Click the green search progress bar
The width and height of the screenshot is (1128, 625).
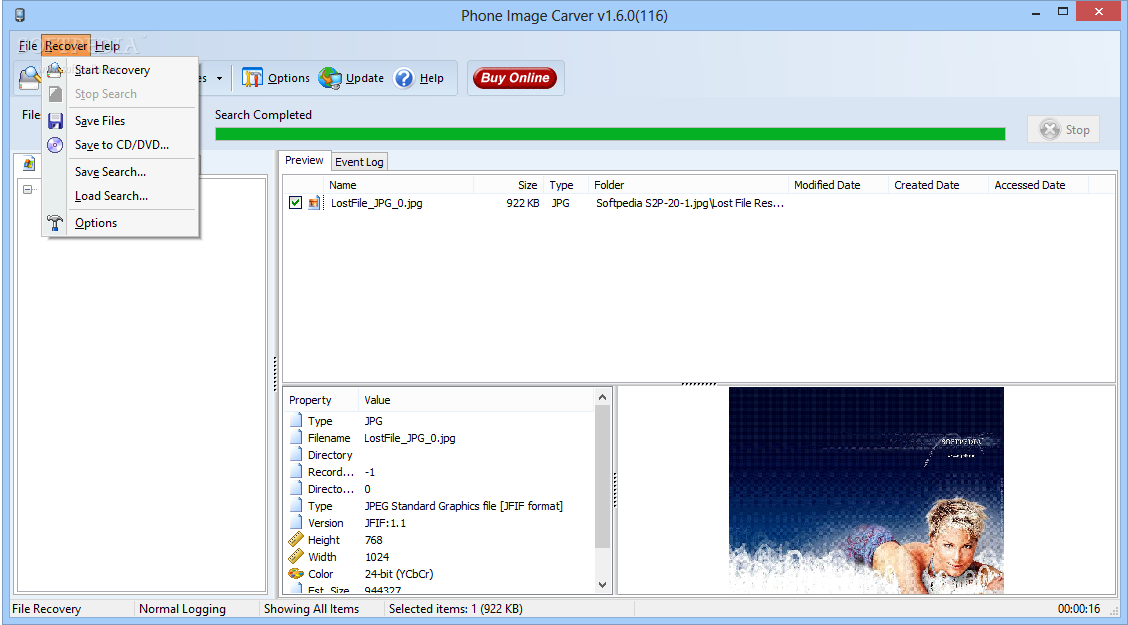click(610, 134)
